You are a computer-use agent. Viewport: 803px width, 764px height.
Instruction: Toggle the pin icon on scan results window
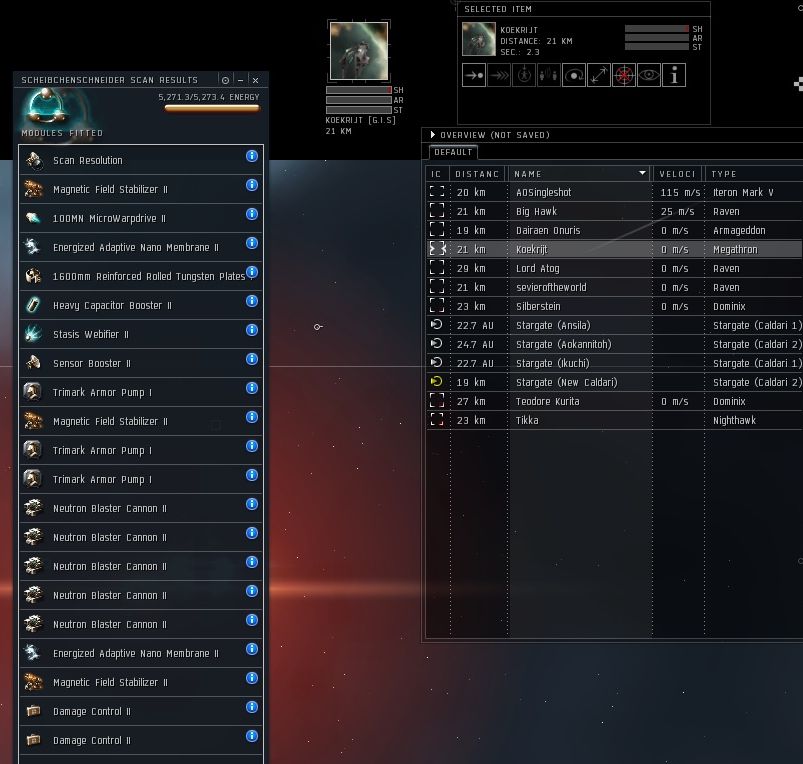(225, 80)
